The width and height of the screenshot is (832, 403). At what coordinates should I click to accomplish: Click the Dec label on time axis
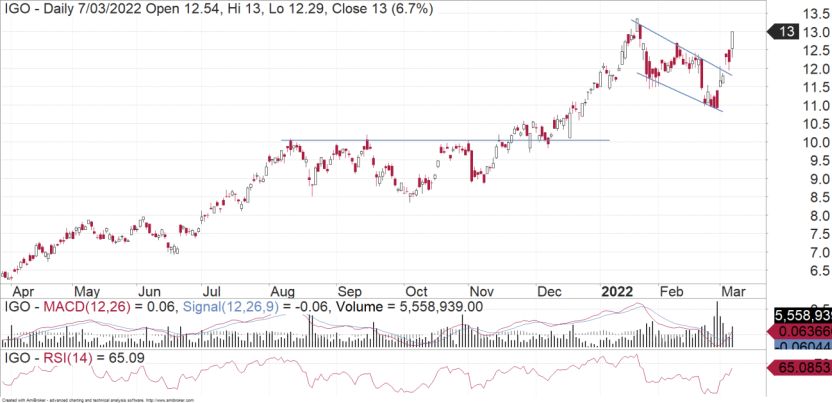pos(550,292)
